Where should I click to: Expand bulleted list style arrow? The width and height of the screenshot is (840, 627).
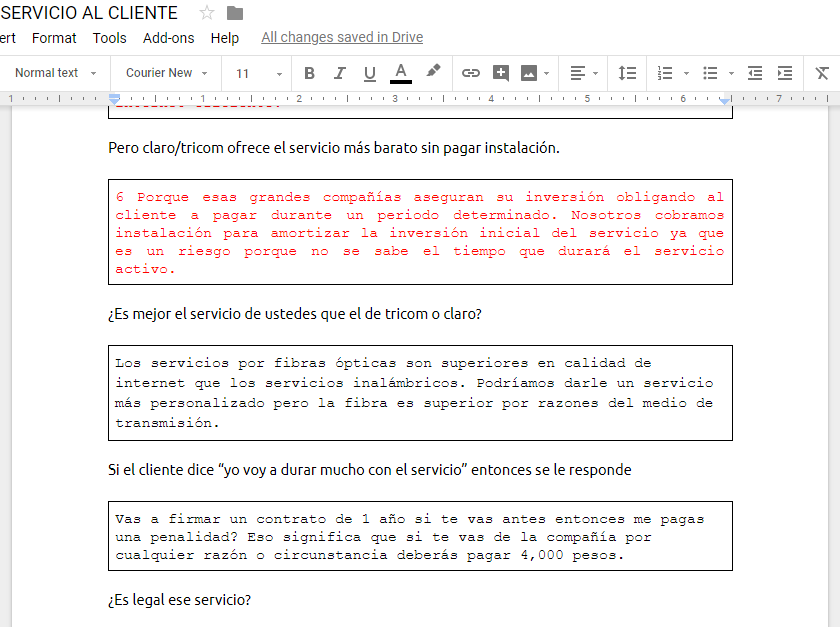(731, 73)
